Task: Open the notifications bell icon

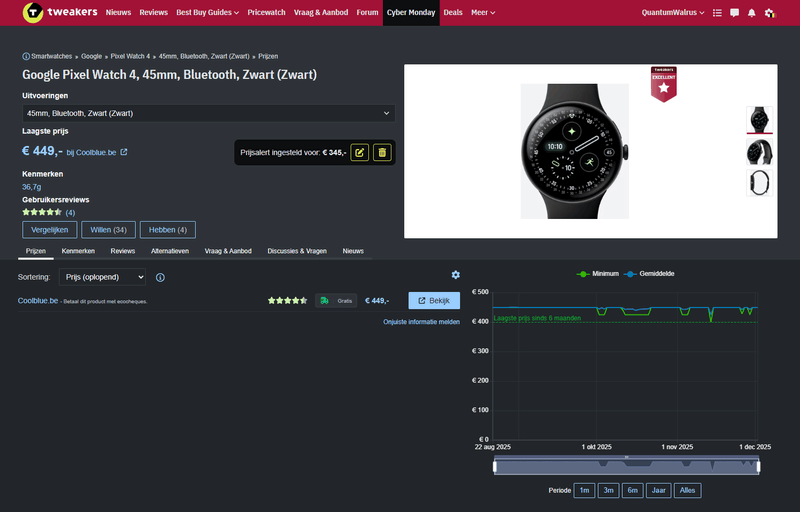Action: [752, 13]
